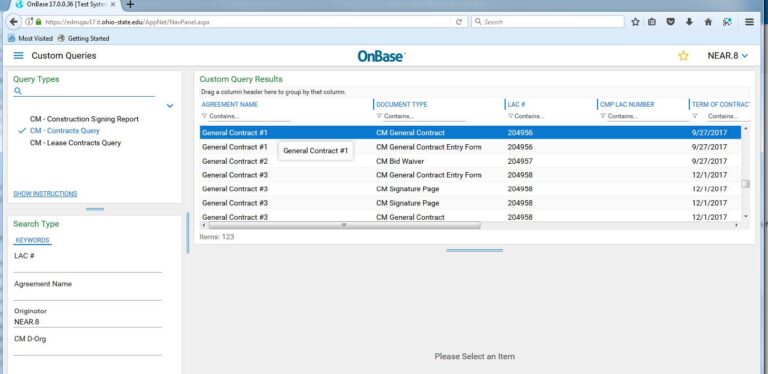
Task: Click the results horizontal scrollbar thumb
Action: coord(344,225)
